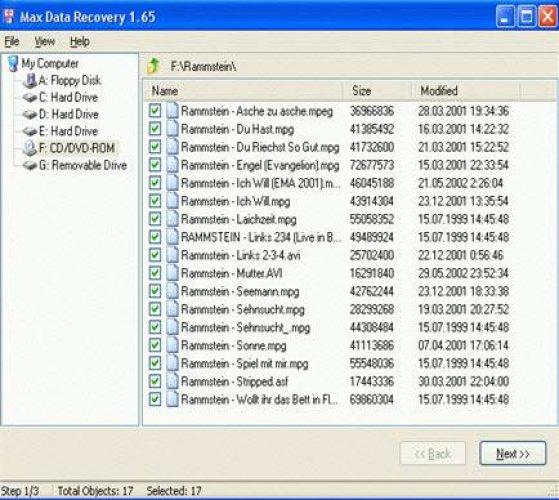This screenshot has width=559, height=500.
Task: Click file icon of Mutter.AVI
Action: pyautogui.click(x=172, y=273)
